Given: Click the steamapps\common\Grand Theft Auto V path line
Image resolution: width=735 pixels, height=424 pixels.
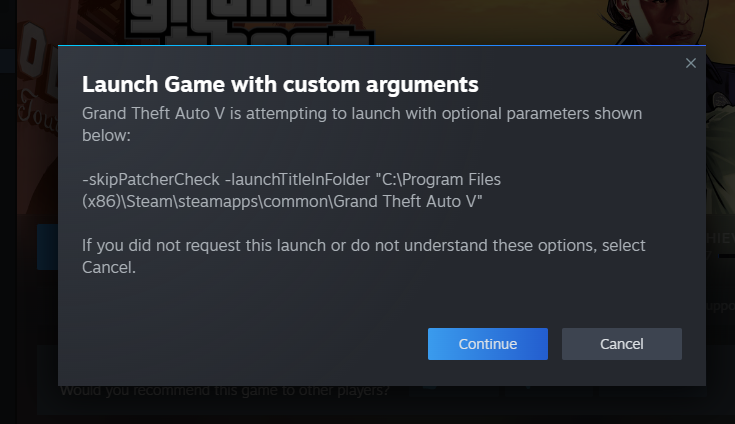Looking at the screenshot, I should (x=282, y=201).
